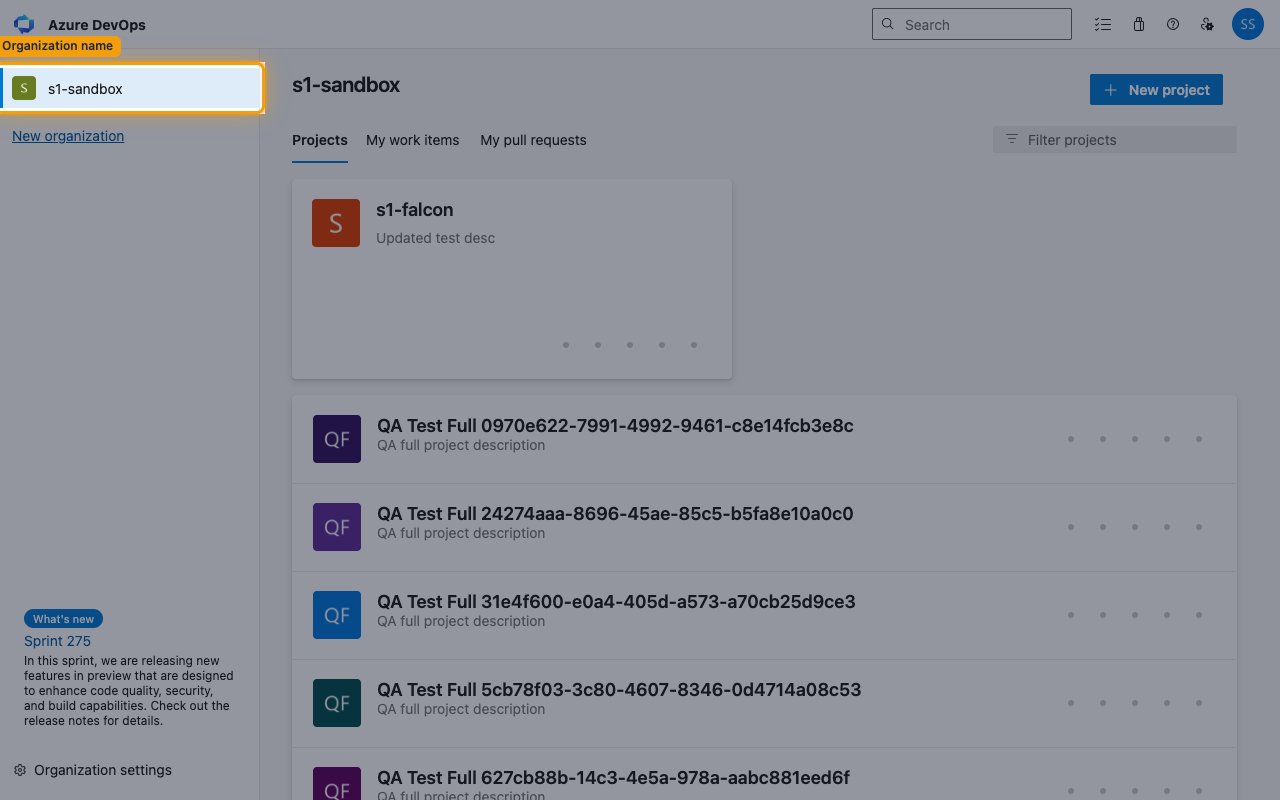Click QF avatar of project 31e4f600
The image size is (1280, 800).
tap(337, 614)
